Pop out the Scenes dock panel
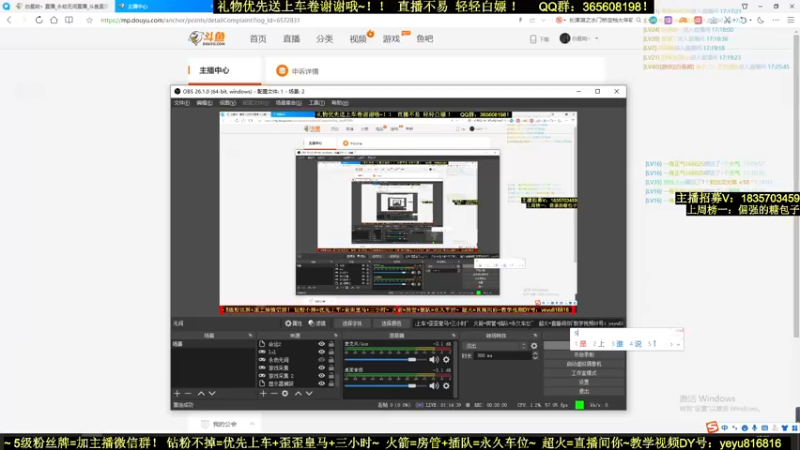Image resolution: width=800 pixels, height=450 pixels. click(250, 336)
